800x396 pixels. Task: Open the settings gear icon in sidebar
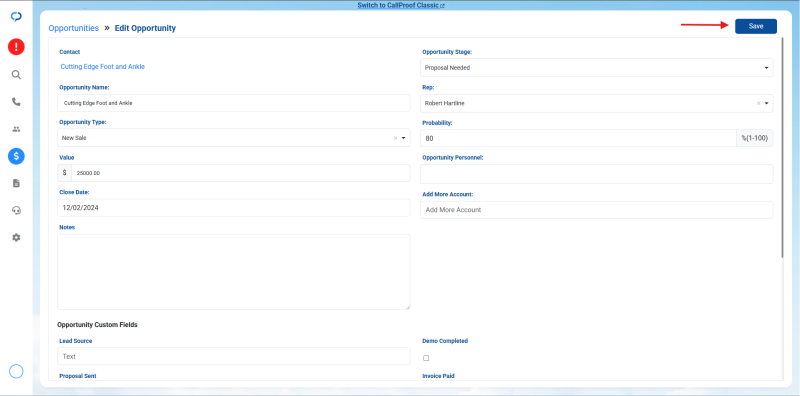pos(16,237)
